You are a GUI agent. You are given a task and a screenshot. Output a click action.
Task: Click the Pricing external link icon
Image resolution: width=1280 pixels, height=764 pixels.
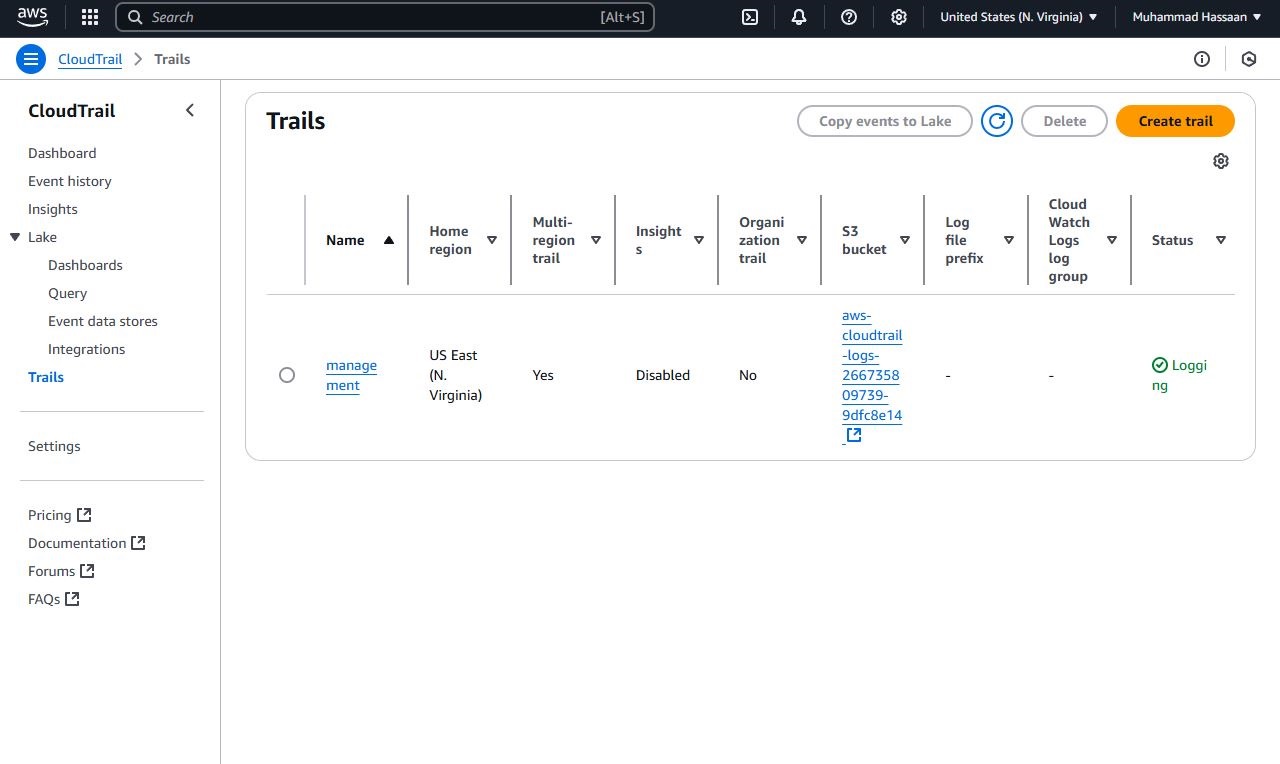[84, 515]
